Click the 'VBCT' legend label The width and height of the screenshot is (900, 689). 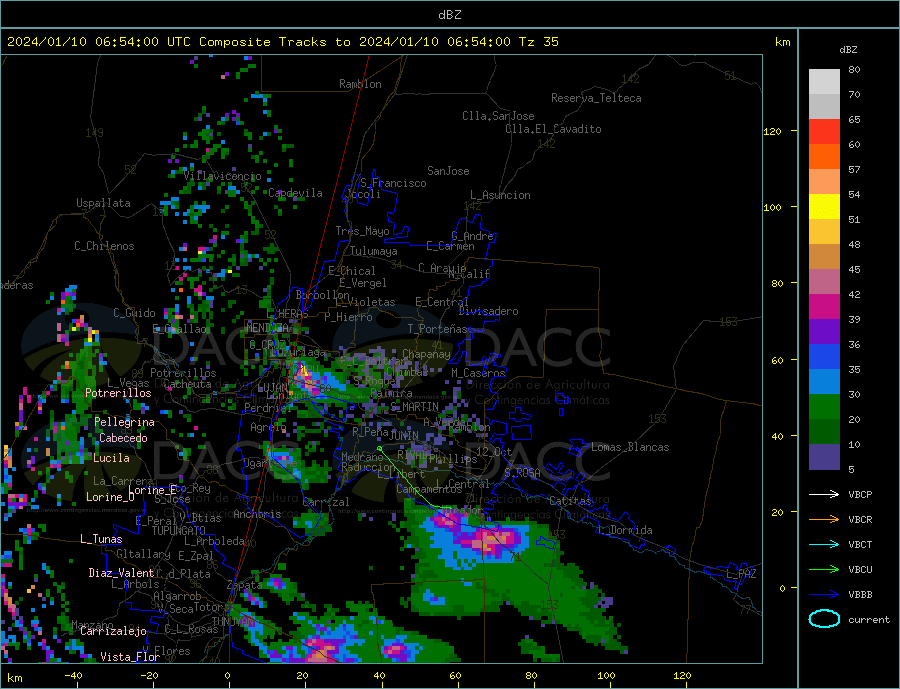click(860, 544)
